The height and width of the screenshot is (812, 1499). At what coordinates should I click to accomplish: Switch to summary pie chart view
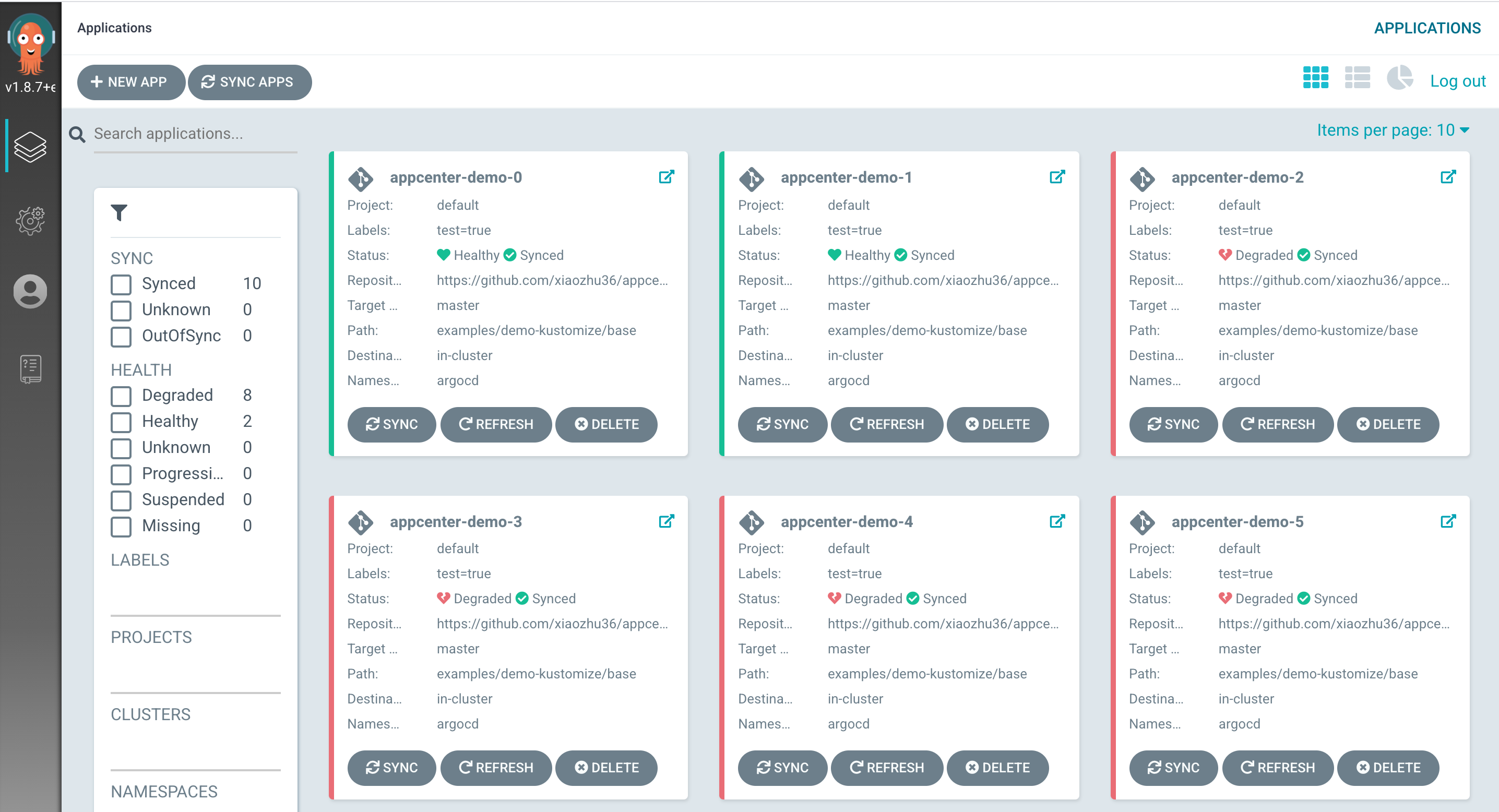point(1399,77)
